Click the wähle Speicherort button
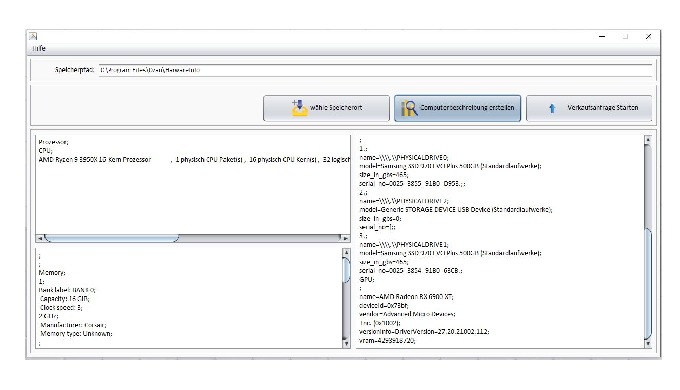This screenshot has height=390, width=680. (x=326, y=108)
